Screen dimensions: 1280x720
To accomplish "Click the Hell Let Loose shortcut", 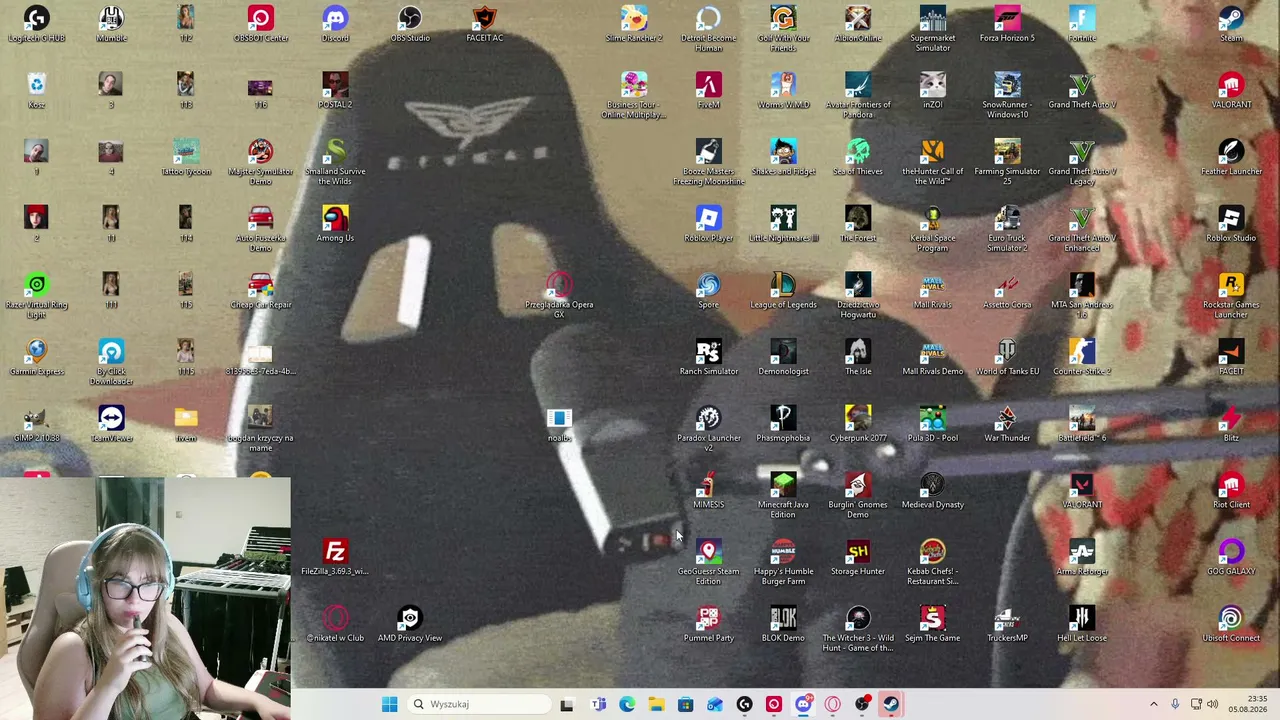I will (x=1081, y=625).
